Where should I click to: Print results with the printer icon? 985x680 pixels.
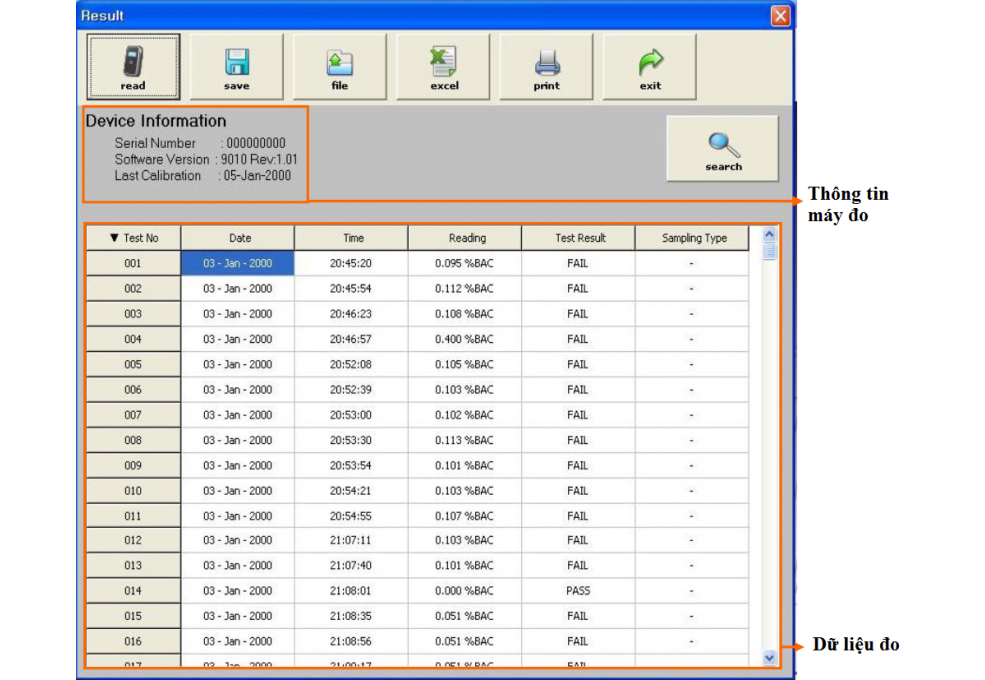click(546, 67)
